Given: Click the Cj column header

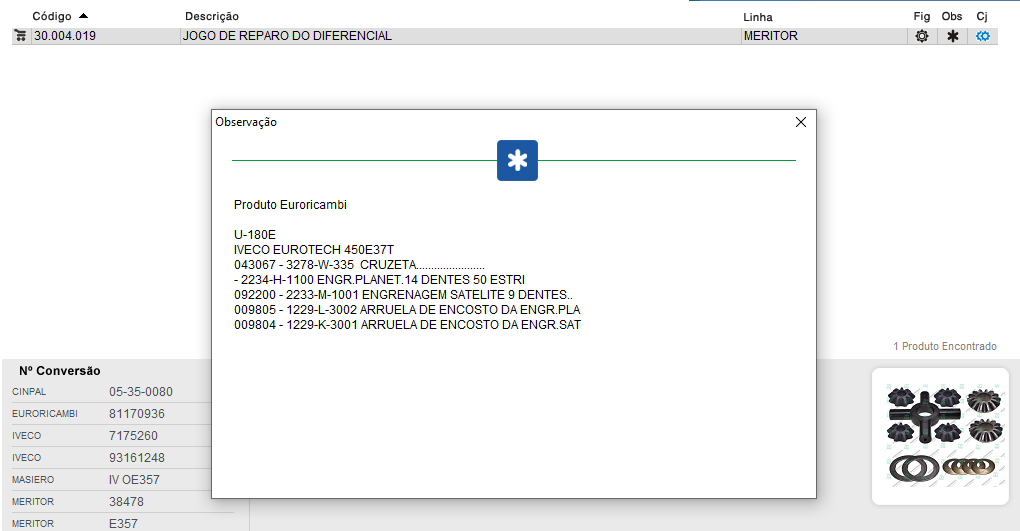Looking at the screenshot, I should click(982, 17).
